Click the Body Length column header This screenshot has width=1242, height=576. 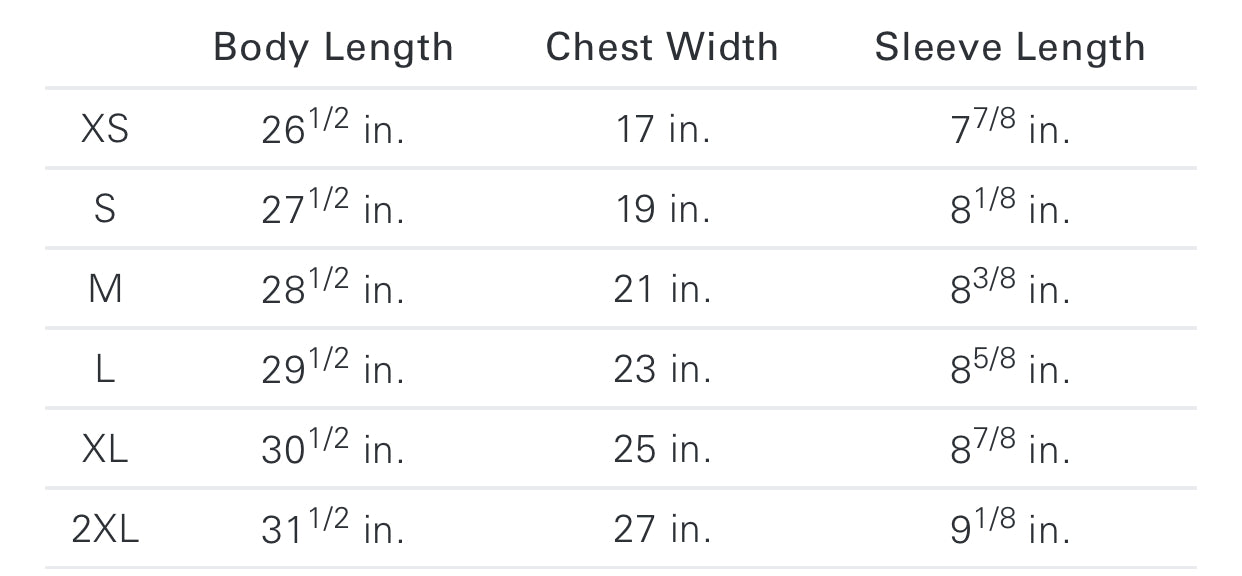(x=333, y=48)
